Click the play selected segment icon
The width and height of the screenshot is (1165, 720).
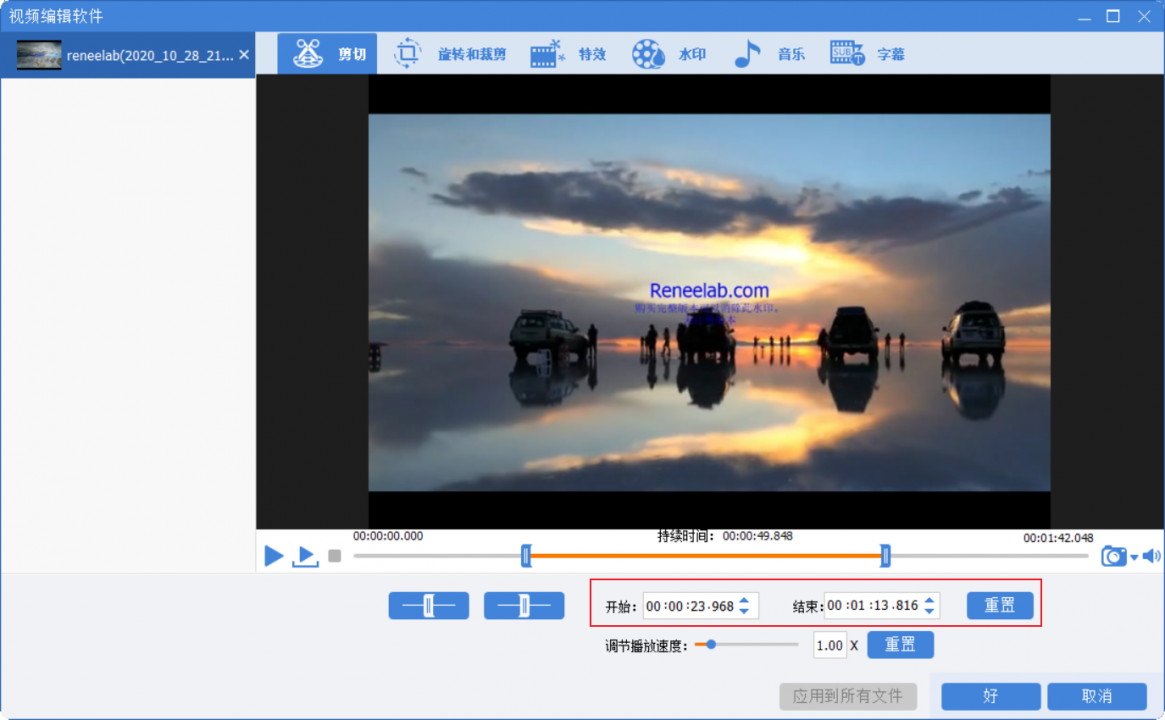[x=305, y=557]
